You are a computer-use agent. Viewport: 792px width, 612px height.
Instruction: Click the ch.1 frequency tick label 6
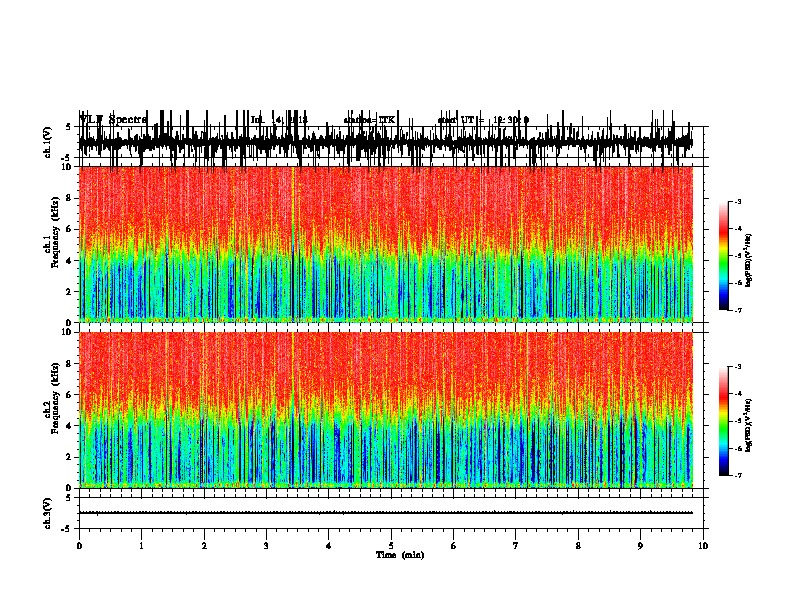[x=70, y=230]
